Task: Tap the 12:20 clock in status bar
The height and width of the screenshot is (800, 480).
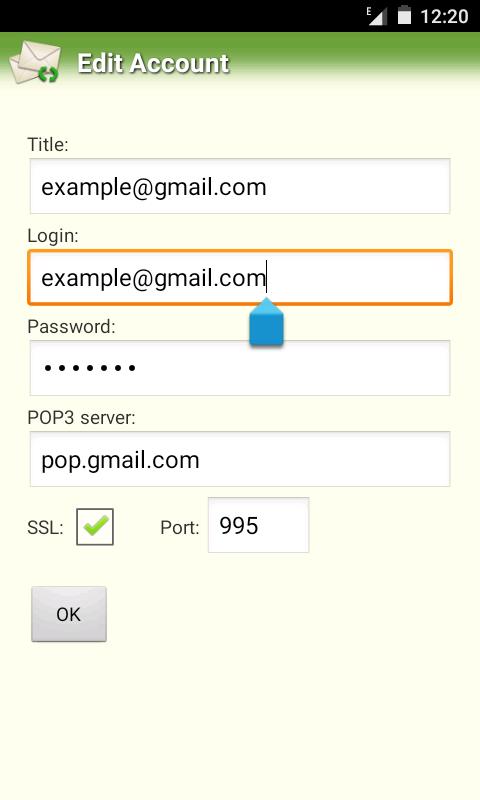Action: 444,16
